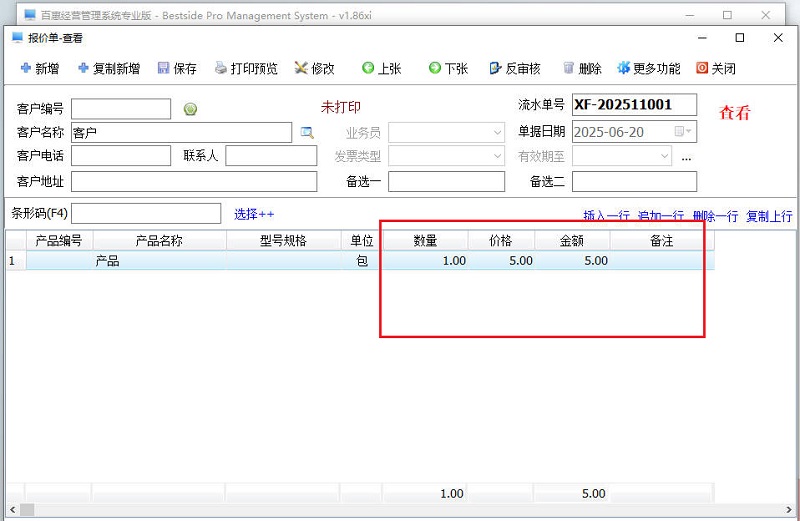The image size is (800, 521).
Task: Click the 备选二 input field
Action: tap(634, 182)
